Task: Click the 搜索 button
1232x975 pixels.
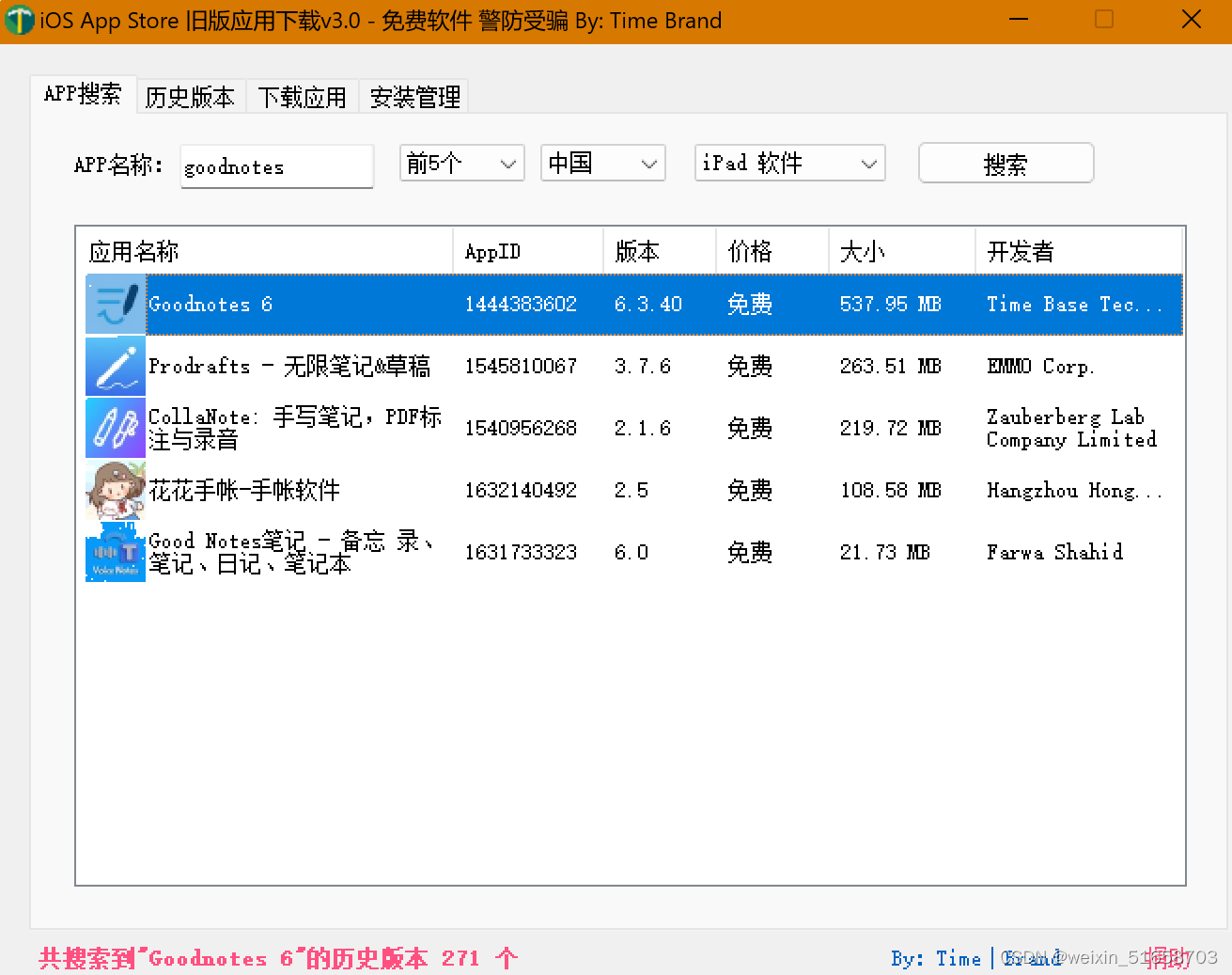Action: (1006, 164)
